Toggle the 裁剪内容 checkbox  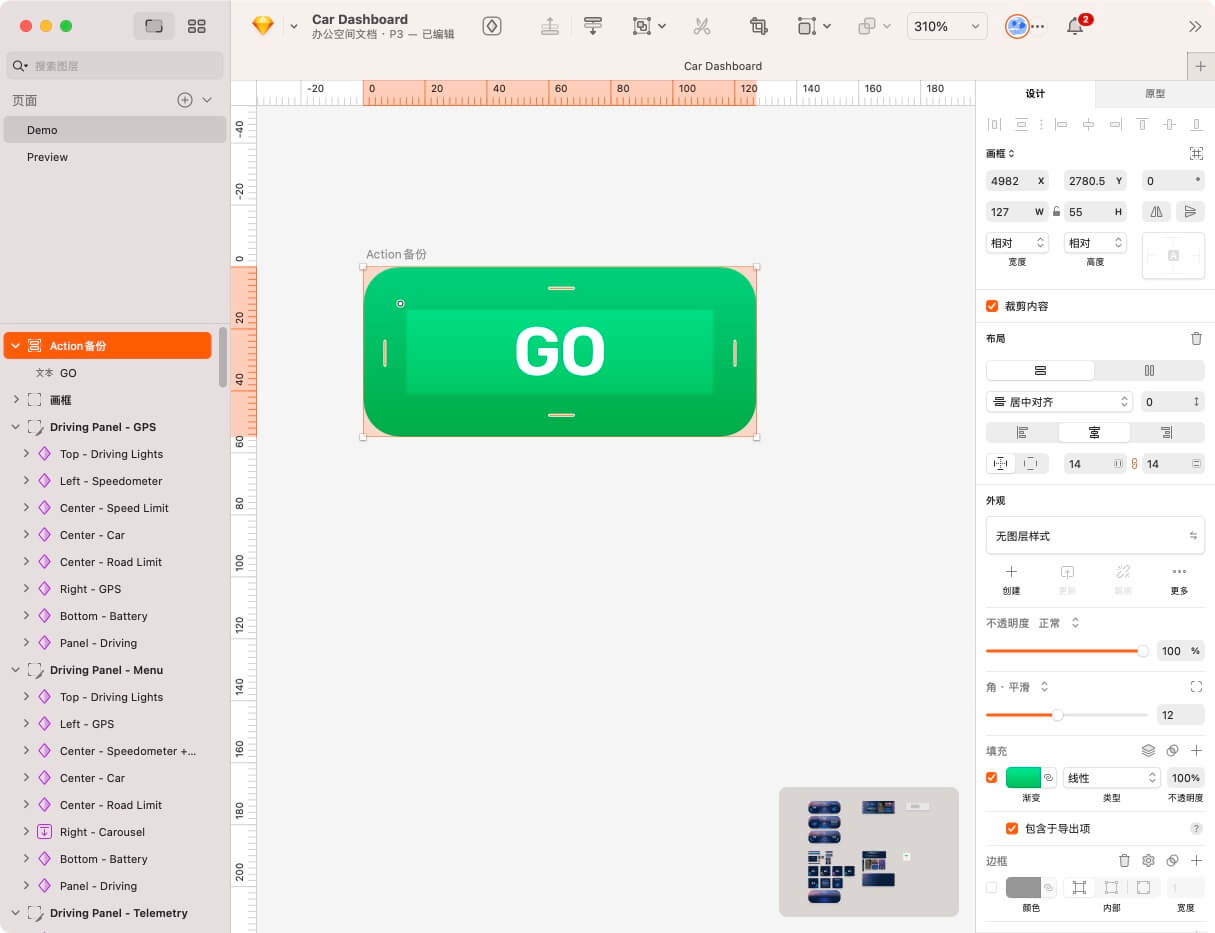tap(992, 306)
